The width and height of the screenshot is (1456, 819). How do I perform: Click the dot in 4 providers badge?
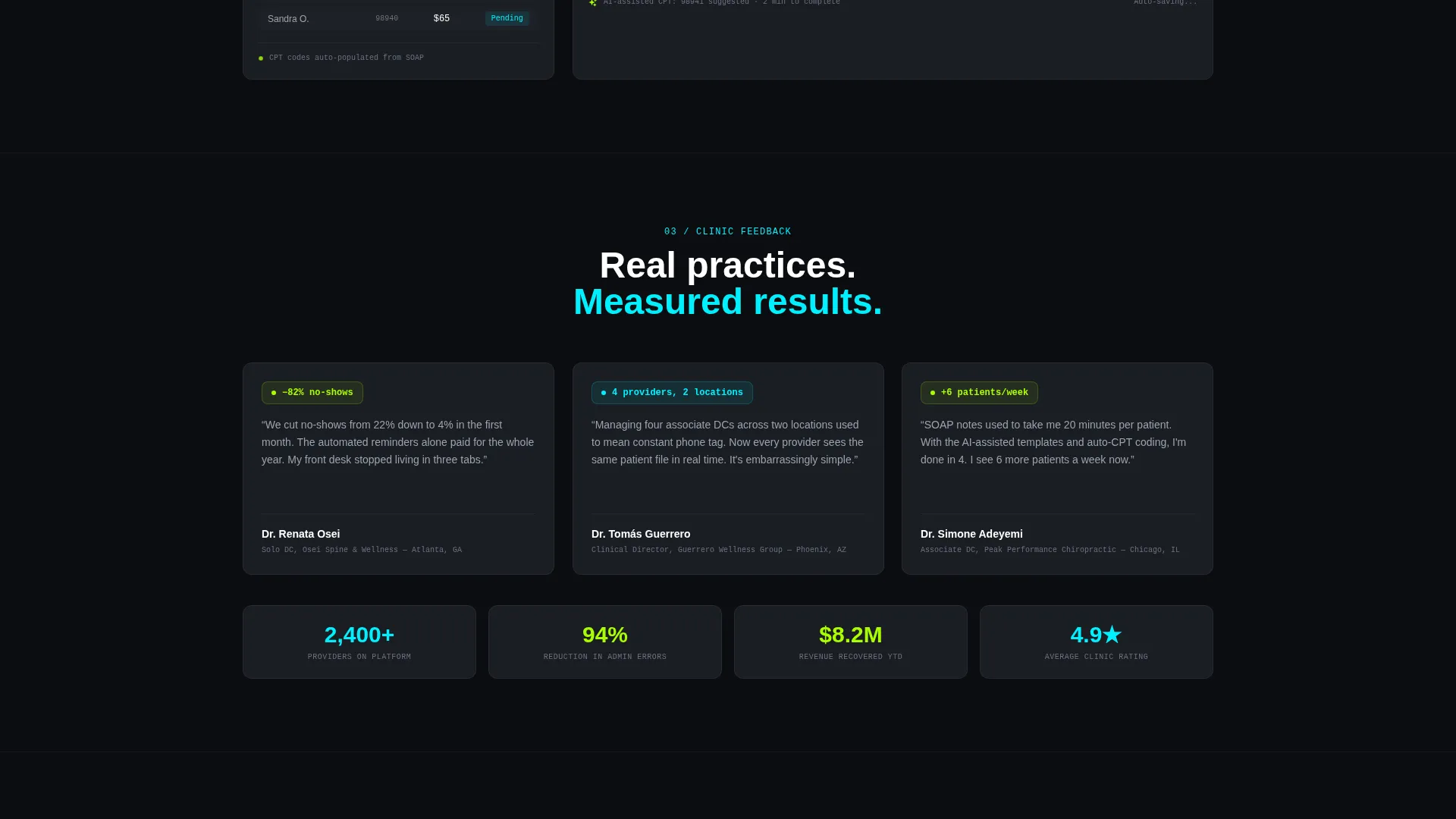[604, 393]
